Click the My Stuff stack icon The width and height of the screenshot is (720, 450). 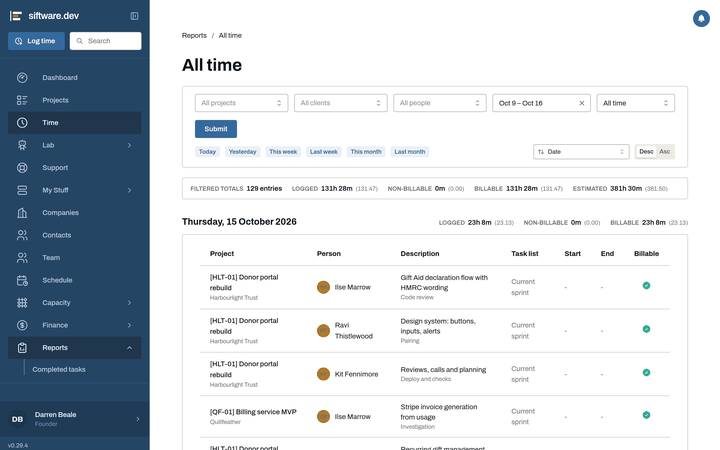point(22,190)
